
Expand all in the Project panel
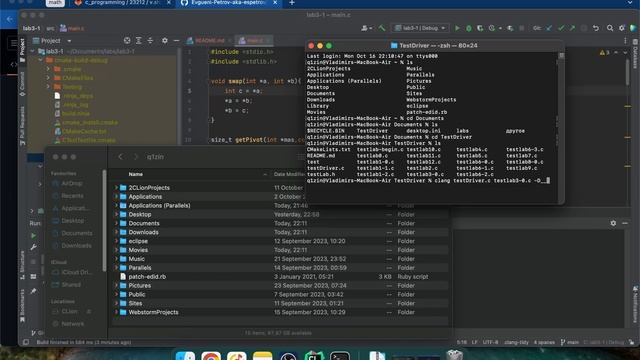coord(139,40)
